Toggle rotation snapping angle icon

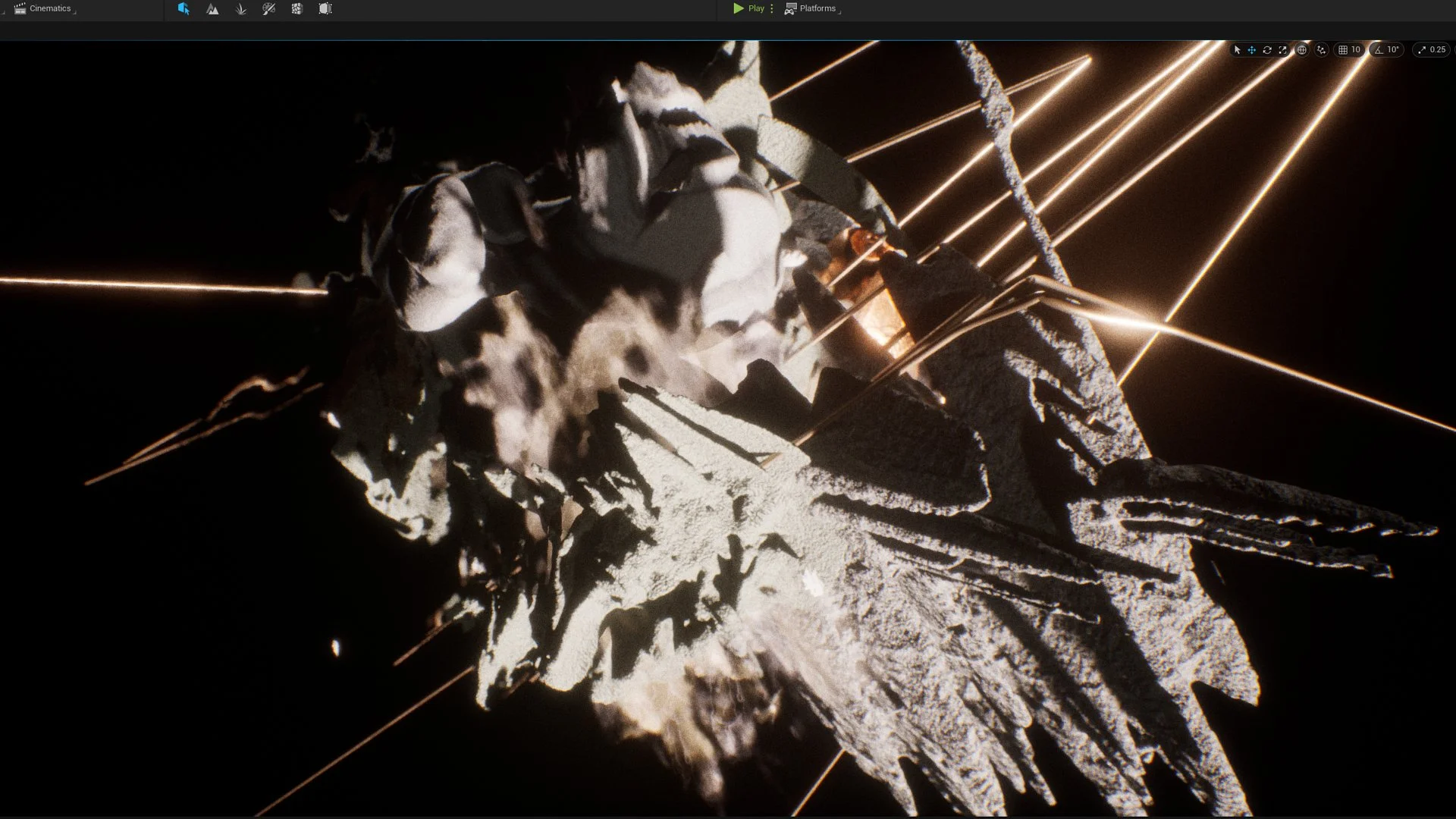[x=1379, y=50]
